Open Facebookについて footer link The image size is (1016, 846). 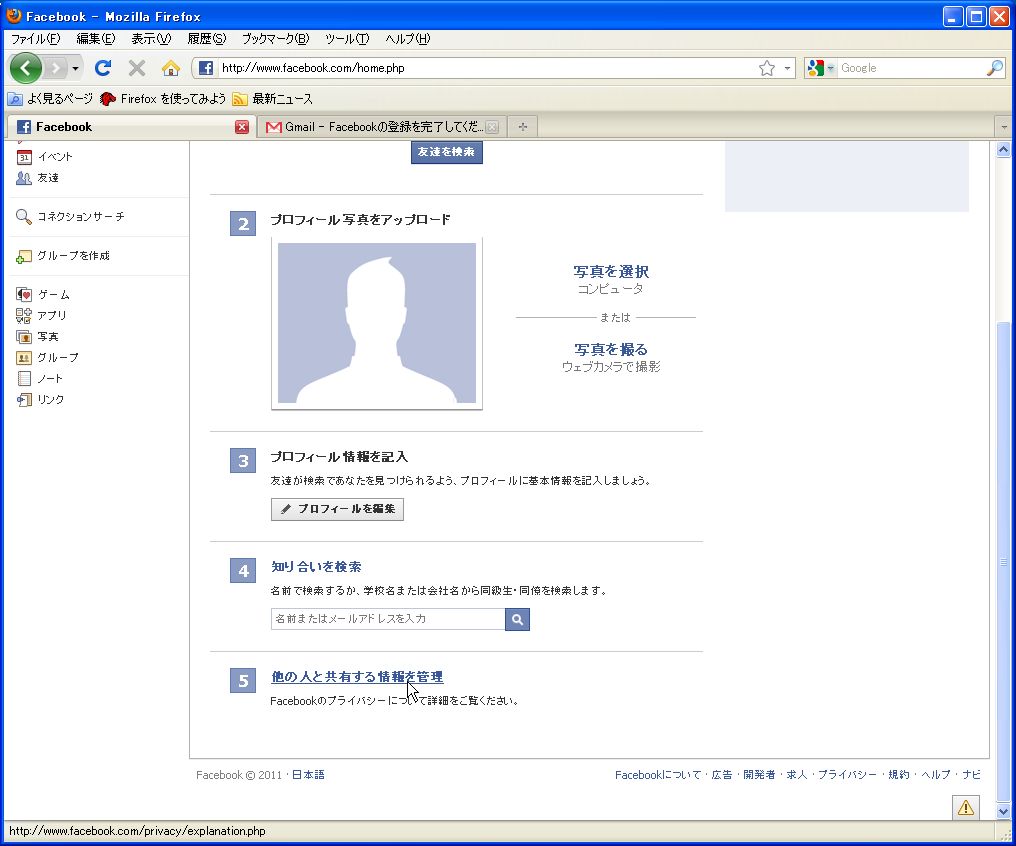pyautogui.click(x=658, y=775)
